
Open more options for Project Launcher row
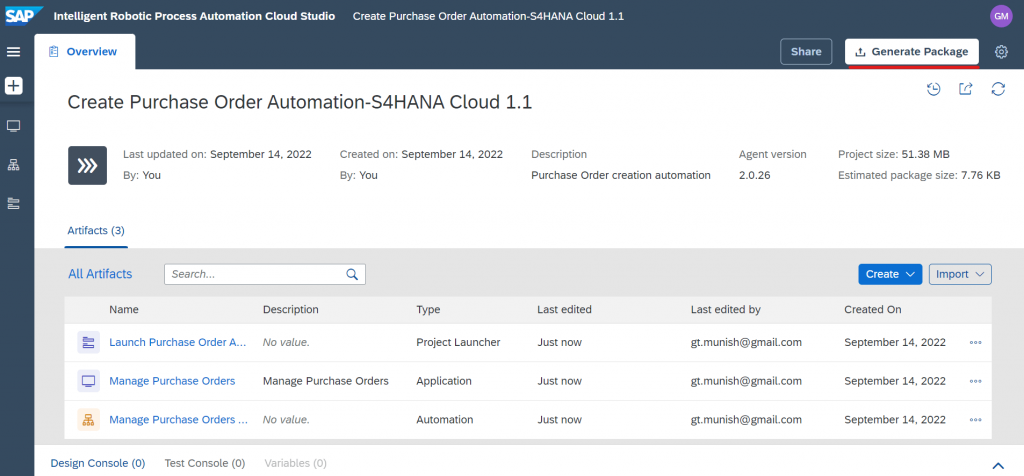[976, 343]
